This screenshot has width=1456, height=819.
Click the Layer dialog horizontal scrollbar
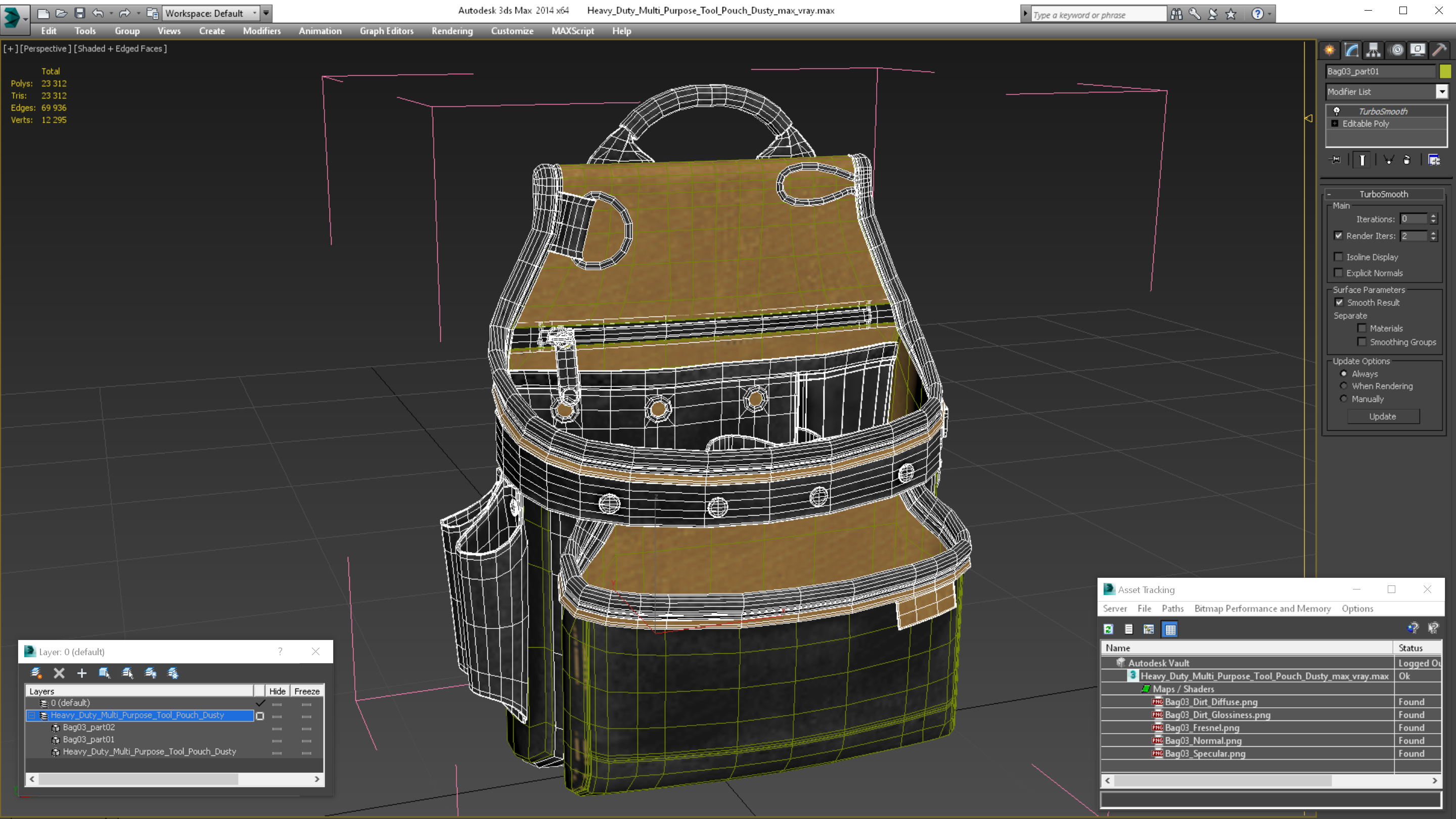[174, 779]
